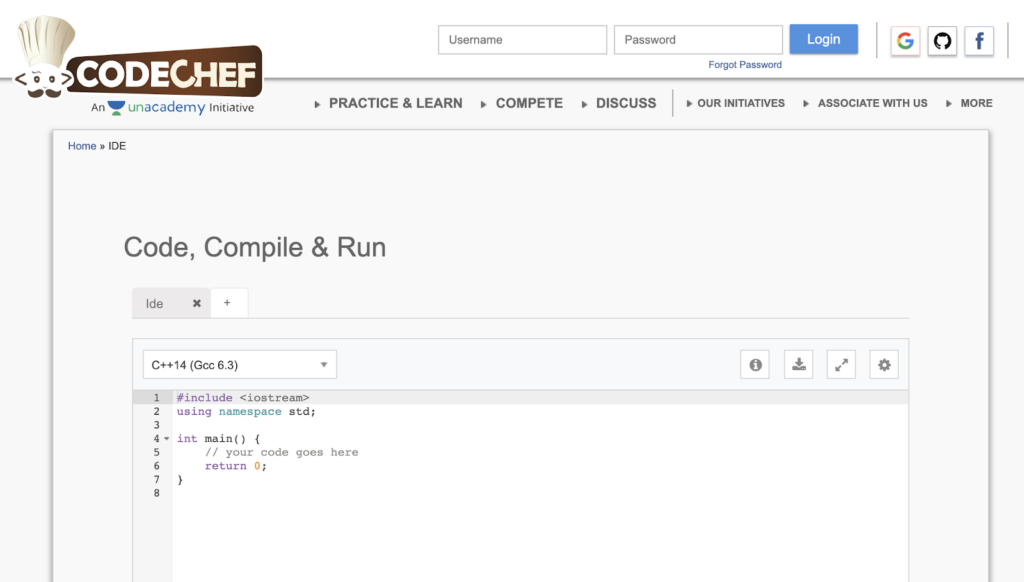Open the Forgot Password link
This screenshot has height=582, width=1024.
(744, 64)
